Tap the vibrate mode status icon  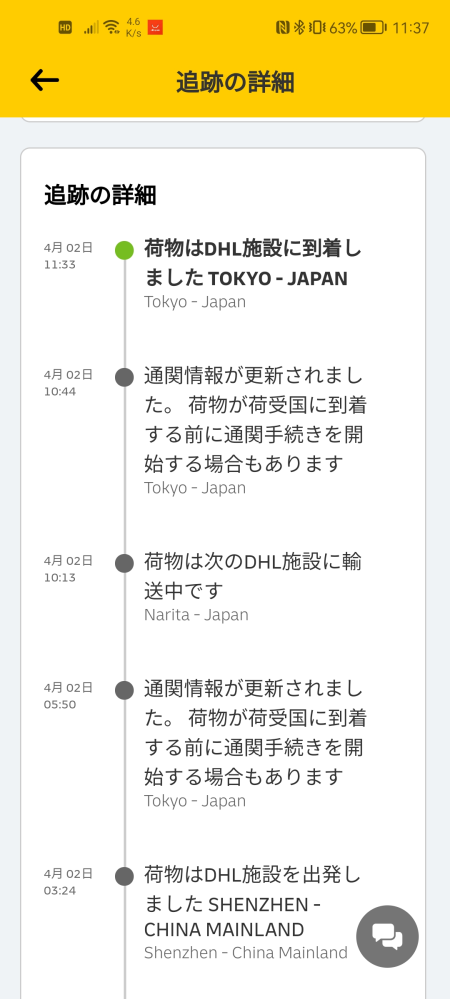(x=317, y=27)
